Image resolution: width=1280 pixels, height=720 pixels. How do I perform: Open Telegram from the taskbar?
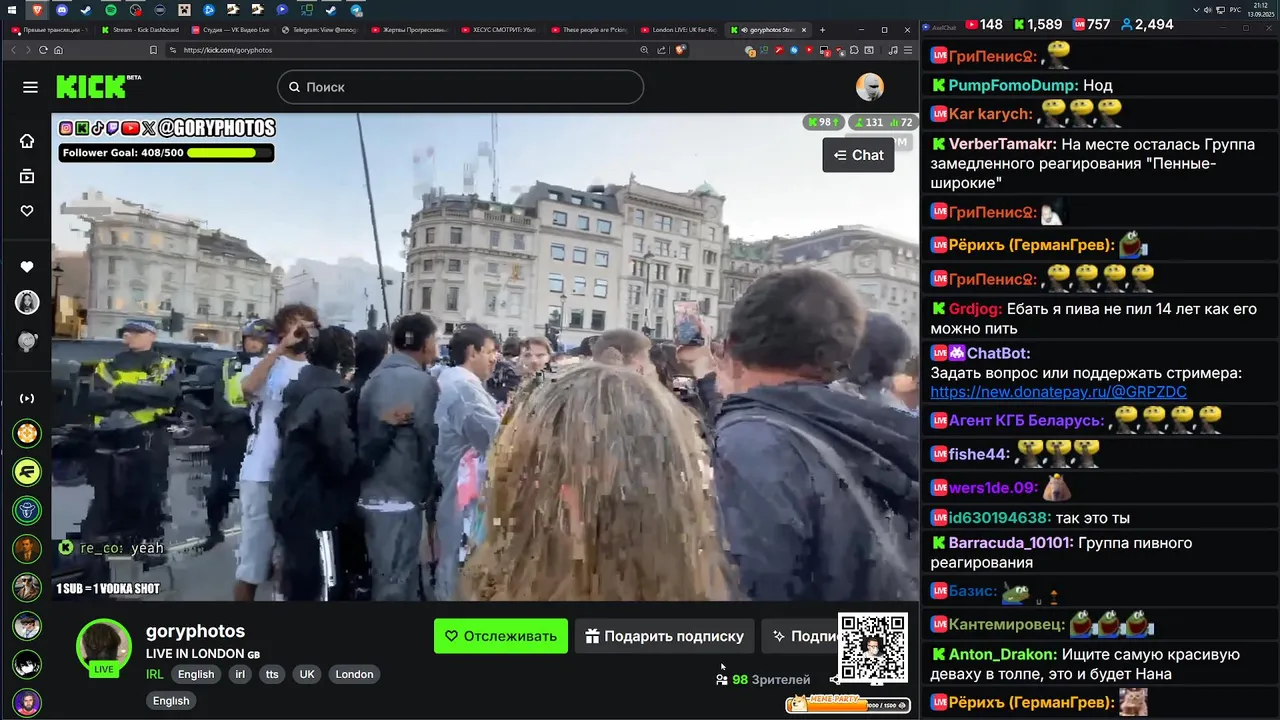pyautogui.click(x=356, y=9)
